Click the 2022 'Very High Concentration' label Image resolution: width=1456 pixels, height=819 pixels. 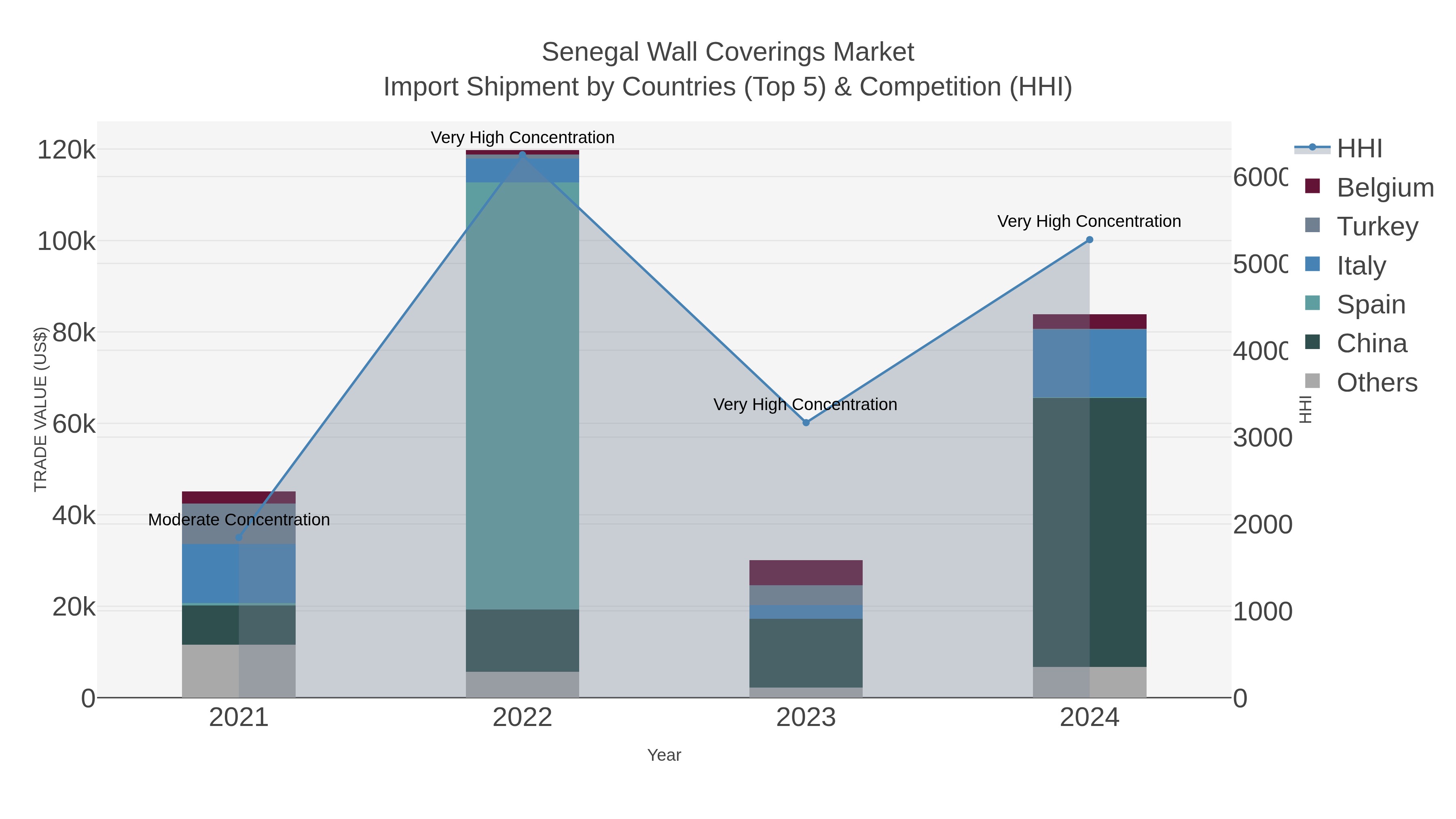click(523, 138)
